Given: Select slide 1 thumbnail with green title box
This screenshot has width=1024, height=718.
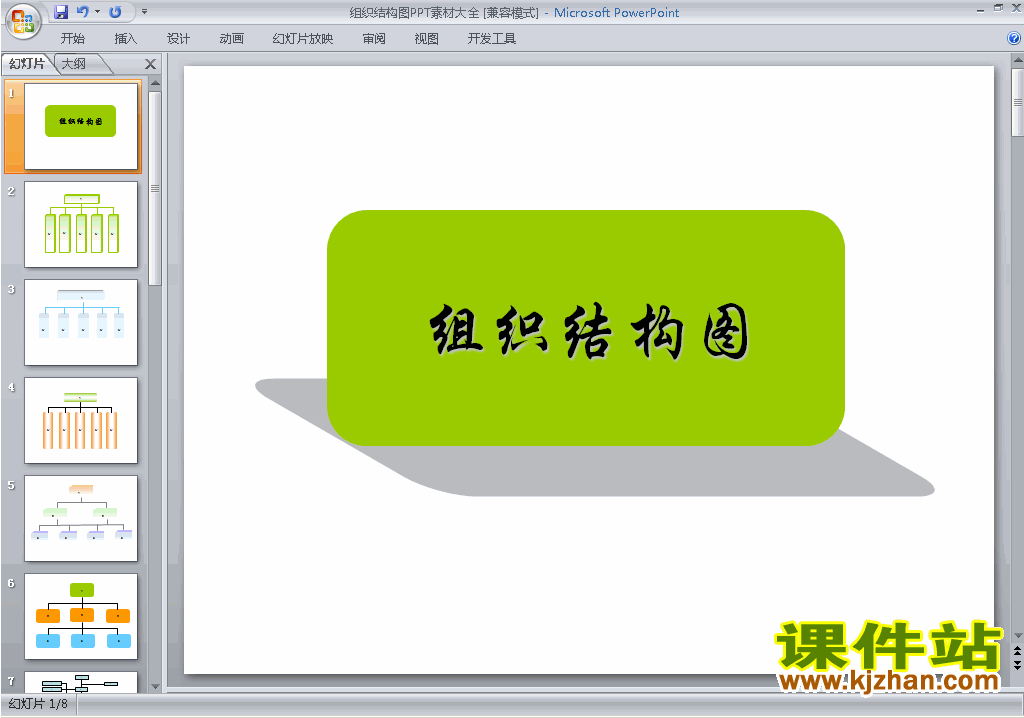Looking at the screenshot, I should [81, 126].
